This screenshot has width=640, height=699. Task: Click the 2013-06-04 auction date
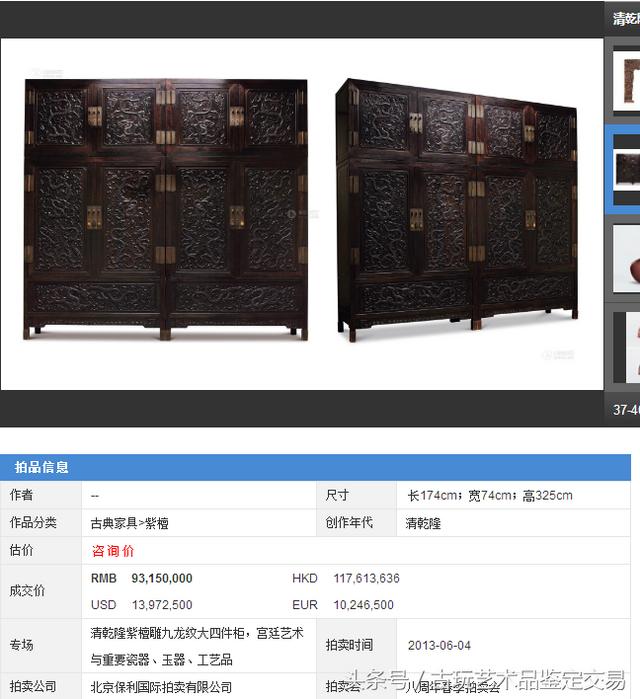pos(439,645)
